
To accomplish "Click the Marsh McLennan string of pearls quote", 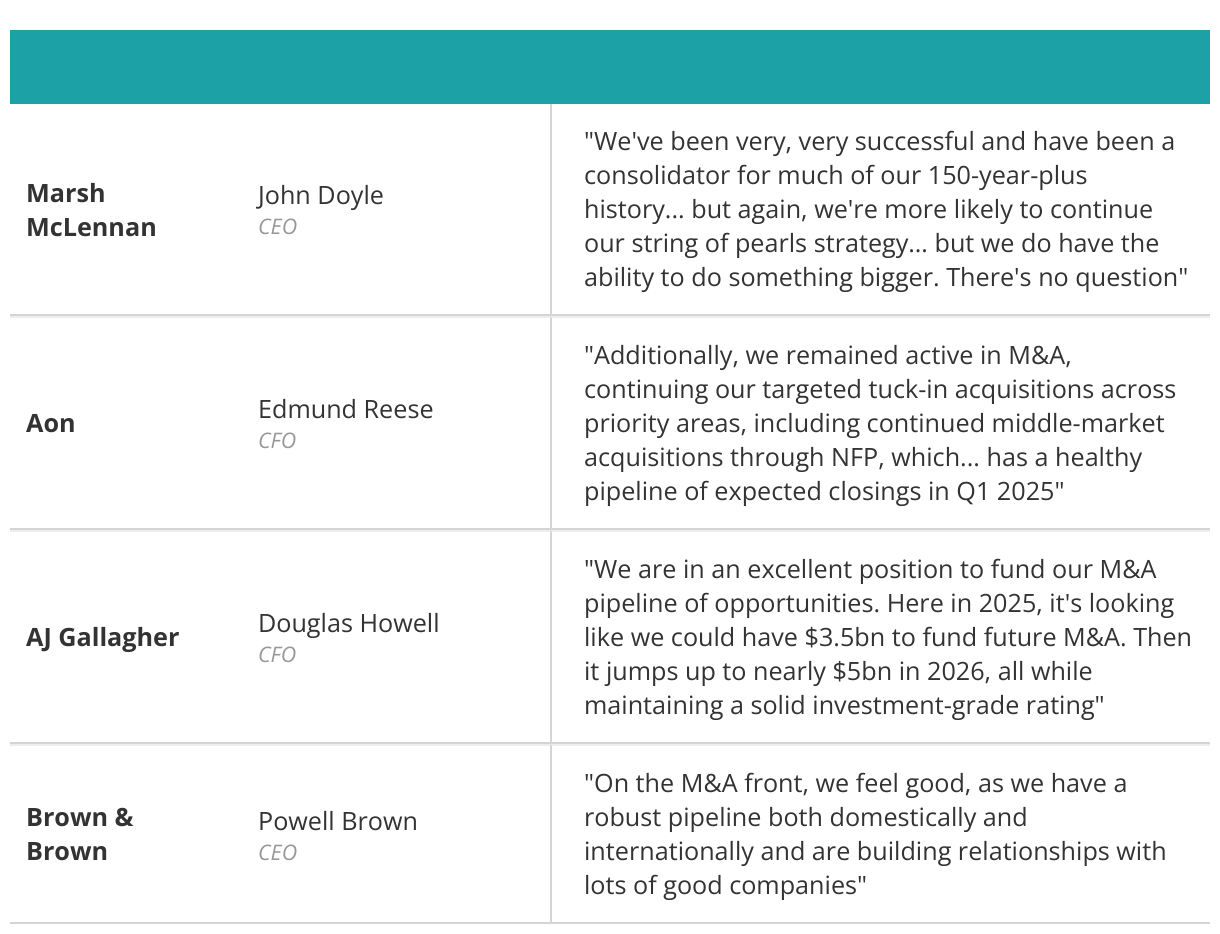I will pyautogui.click(x=886, y=209).
